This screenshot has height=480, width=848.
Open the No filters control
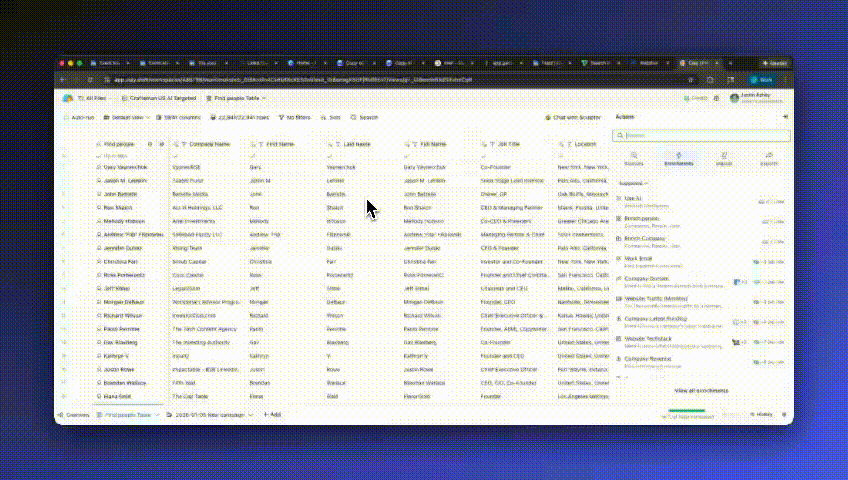point(295,117)
